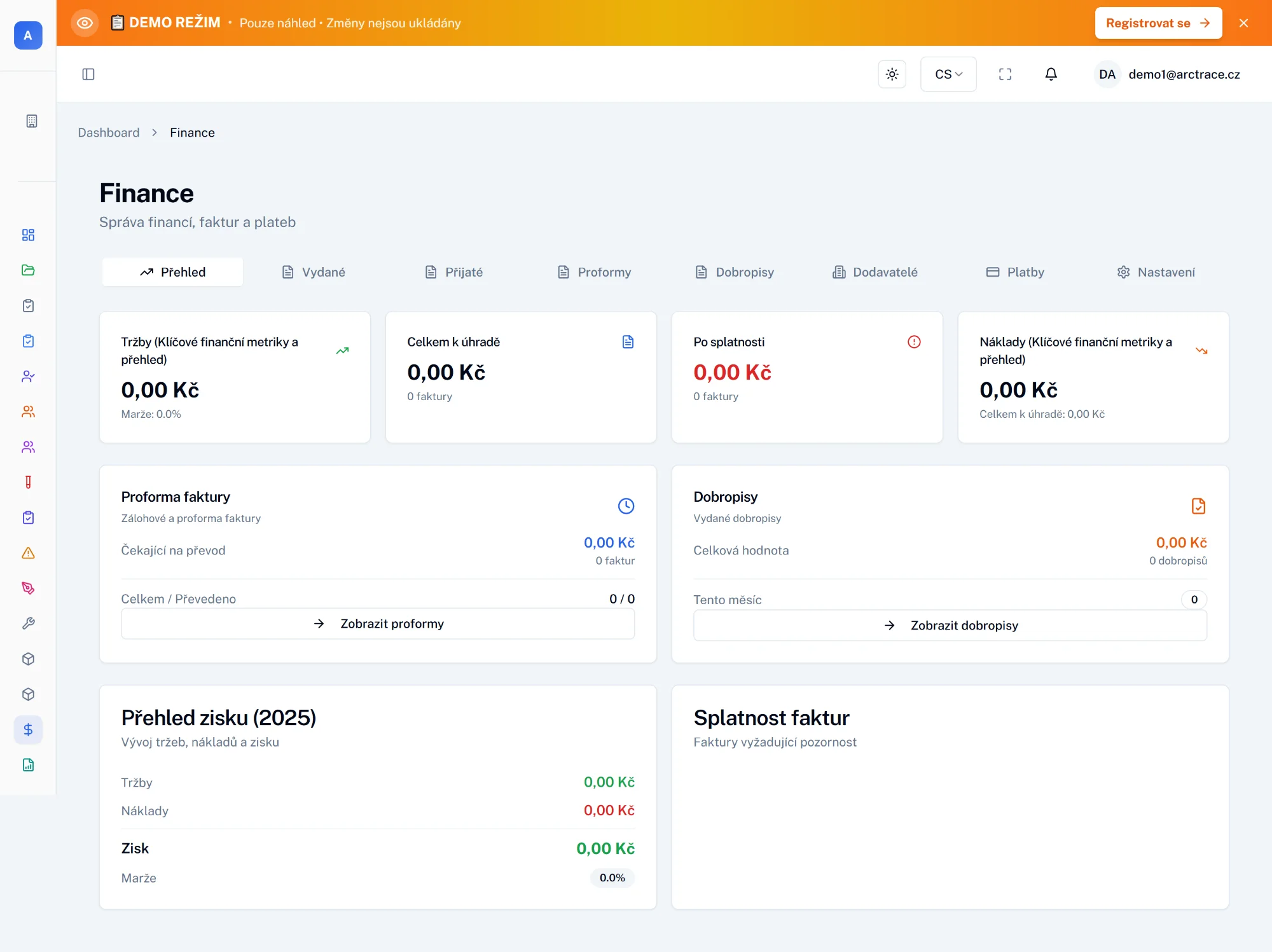Enter fullscreen mode using the expand icon
This screenshot has width=1272, height=952.
1006,74
